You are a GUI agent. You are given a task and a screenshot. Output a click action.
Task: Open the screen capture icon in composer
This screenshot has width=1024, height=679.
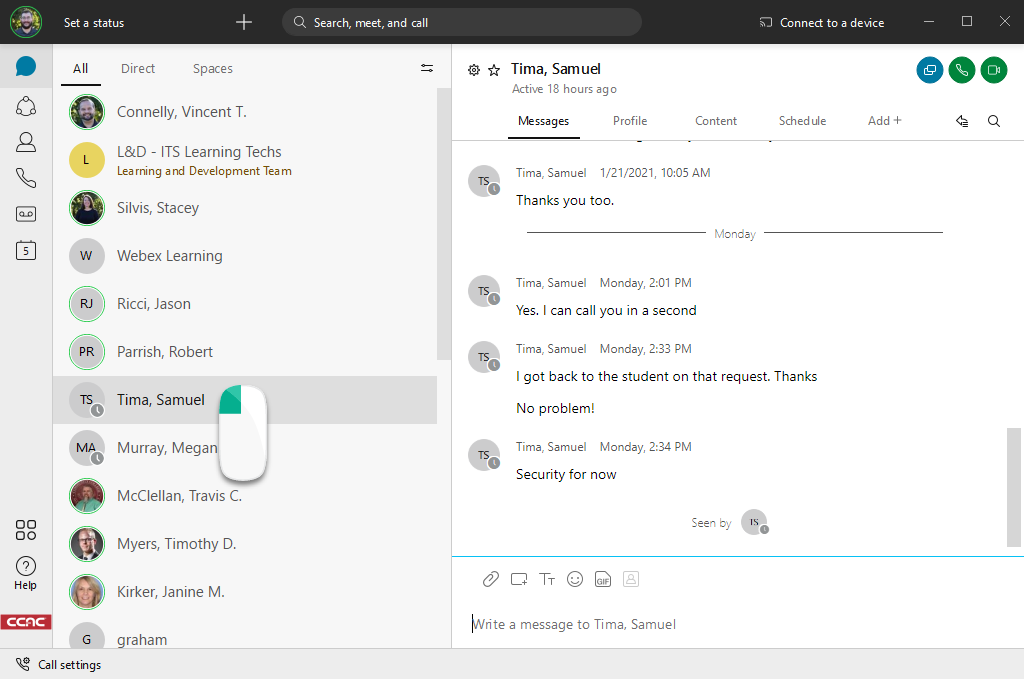pyautogui.click(x=519, y=579)
